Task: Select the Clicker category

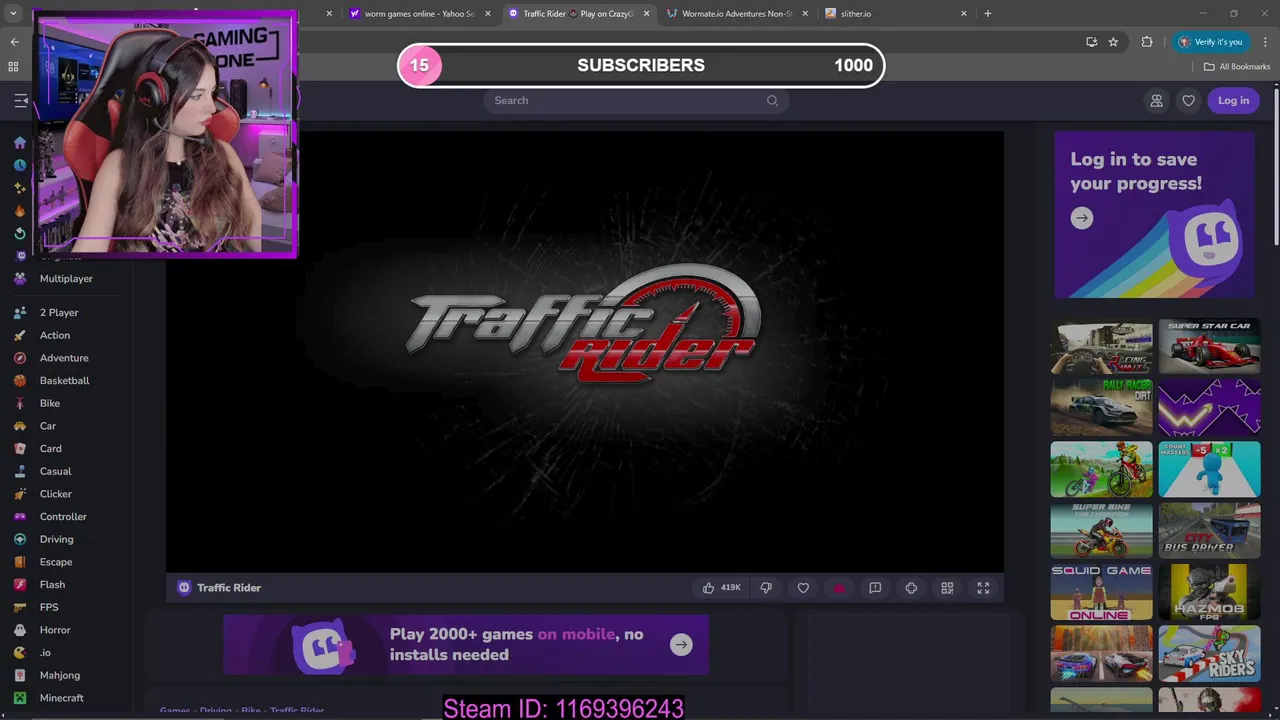Action: [x=56, y=494]
